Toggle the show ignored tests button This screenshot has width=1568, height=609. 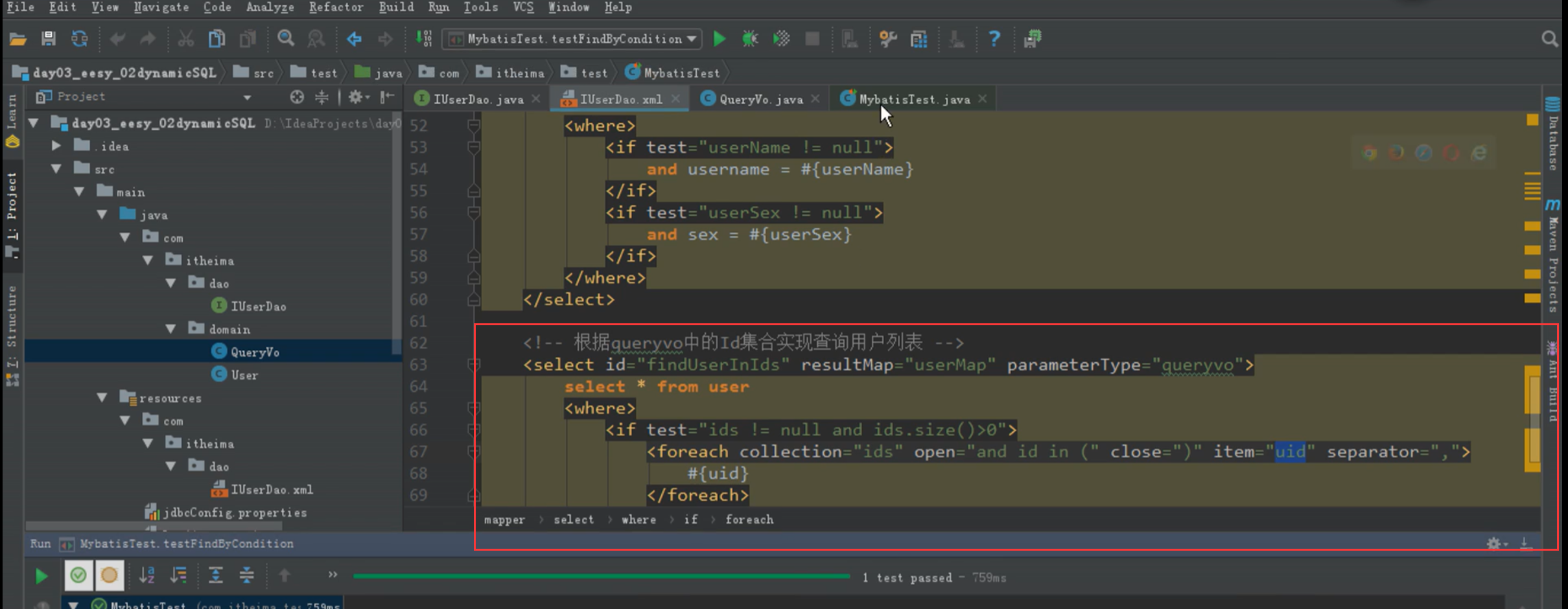(109, 575)
